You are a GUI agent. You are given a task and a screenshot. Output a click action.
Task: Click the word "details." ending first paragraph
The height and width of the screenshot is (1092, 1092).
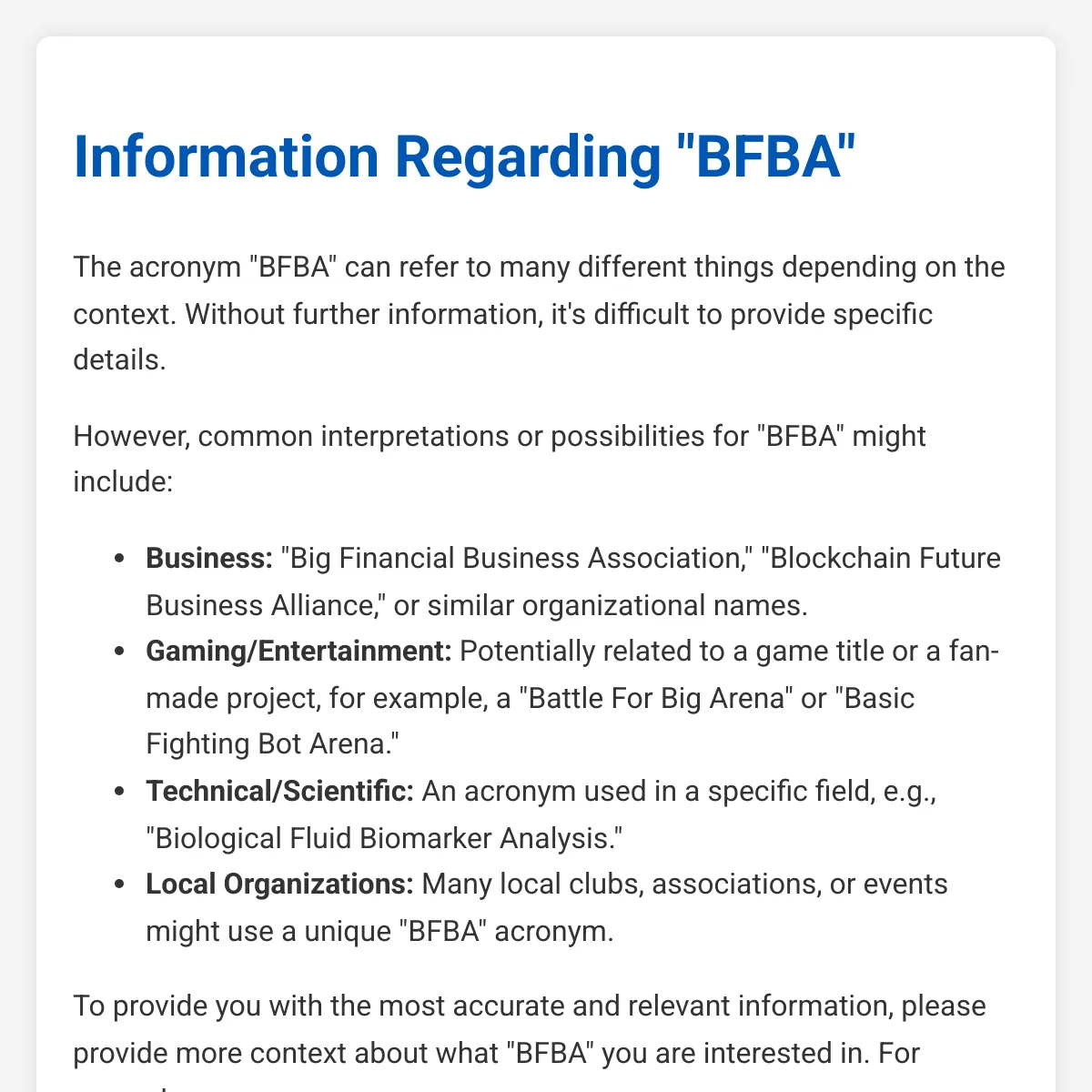119,360
